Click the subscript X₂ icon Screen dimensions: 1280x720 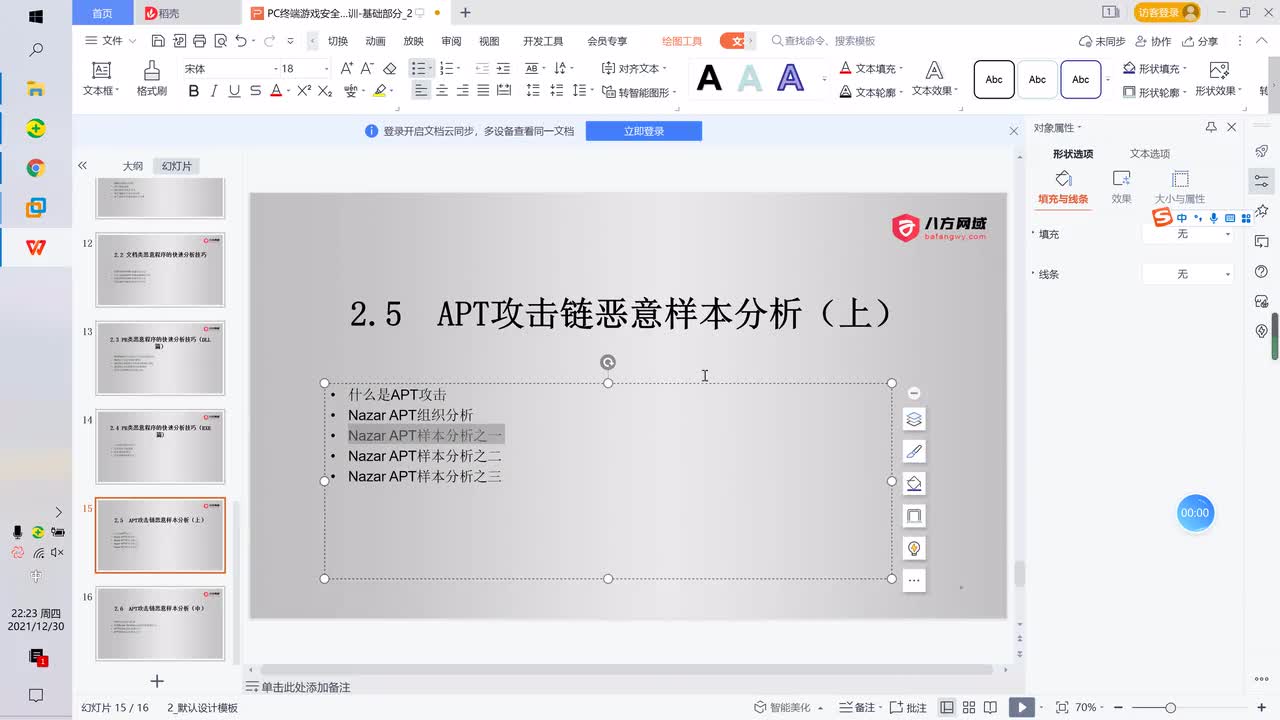(x=326, y=90)
